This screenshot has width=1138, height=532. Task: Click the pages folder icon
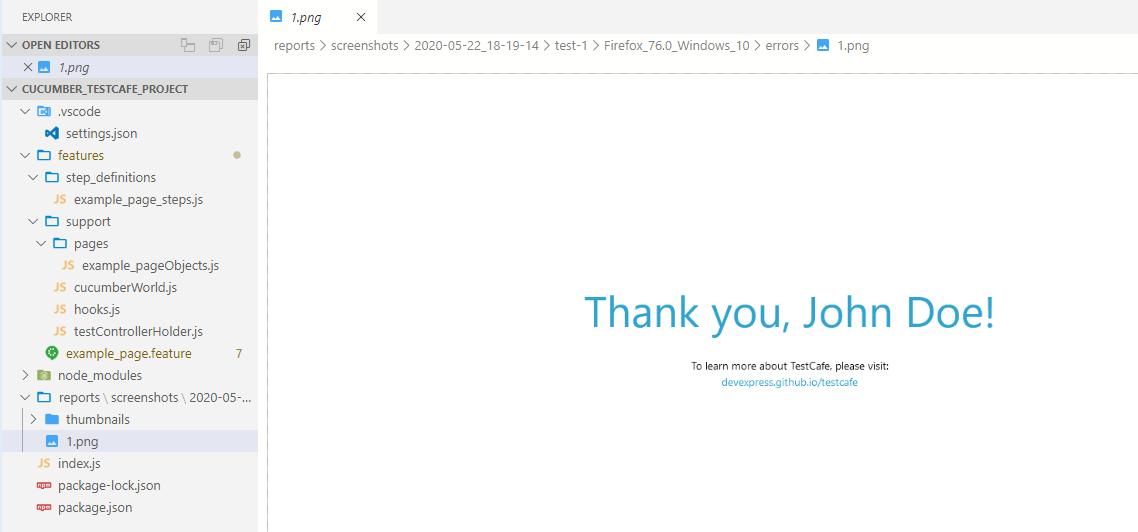(x=60, y=243)
